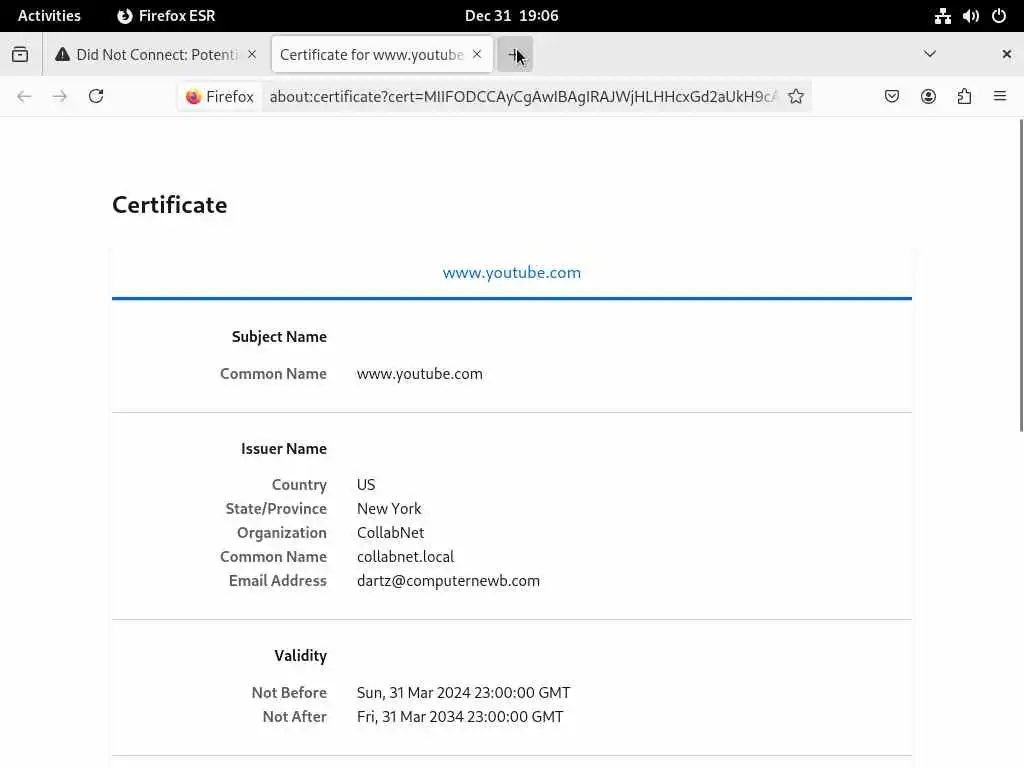
Task: Click the 'State/Province' label
Action: pyautogui.click(x=276, y=509)
